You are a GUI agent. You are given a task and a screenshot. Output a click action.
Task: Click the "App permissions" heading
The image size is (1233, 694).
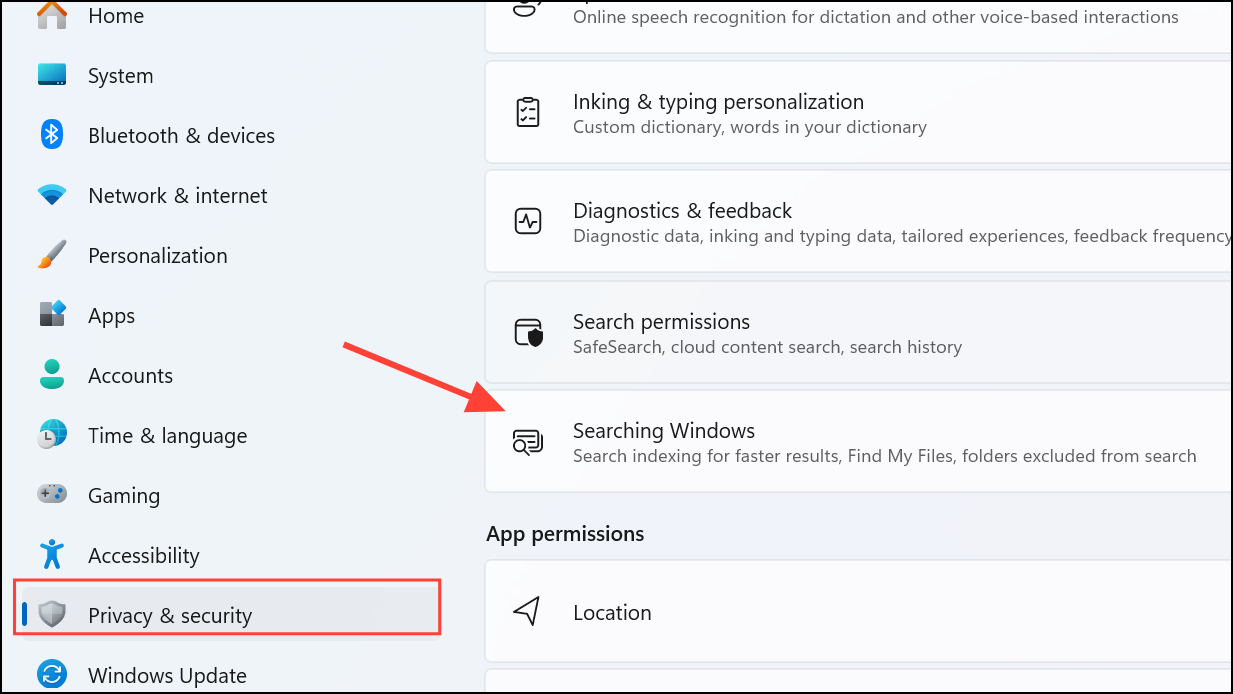[565, 534]
